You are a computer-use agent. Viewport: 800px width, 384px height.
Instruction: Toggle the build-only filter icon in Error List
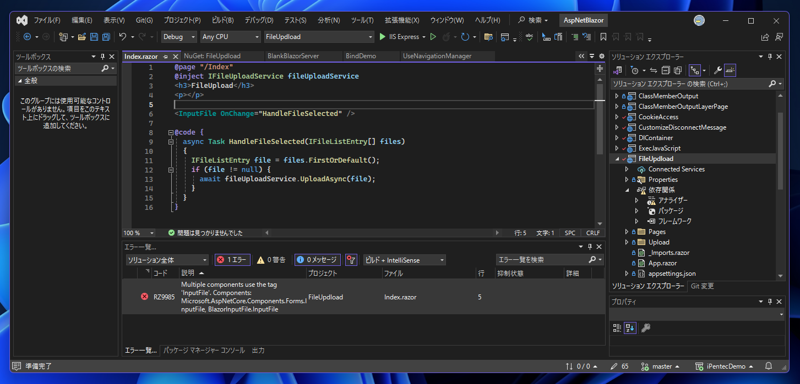(351, 260)
